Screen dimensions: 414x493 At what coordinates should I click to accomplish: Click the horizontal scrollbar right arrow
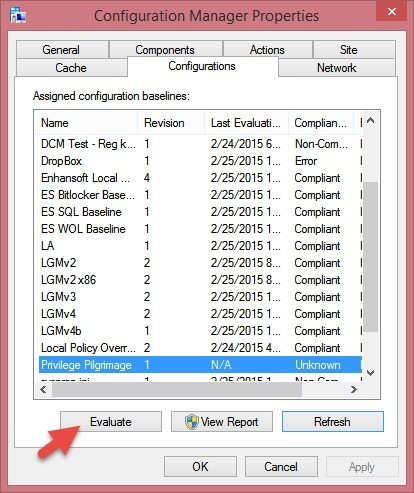(x=354, y=389)
